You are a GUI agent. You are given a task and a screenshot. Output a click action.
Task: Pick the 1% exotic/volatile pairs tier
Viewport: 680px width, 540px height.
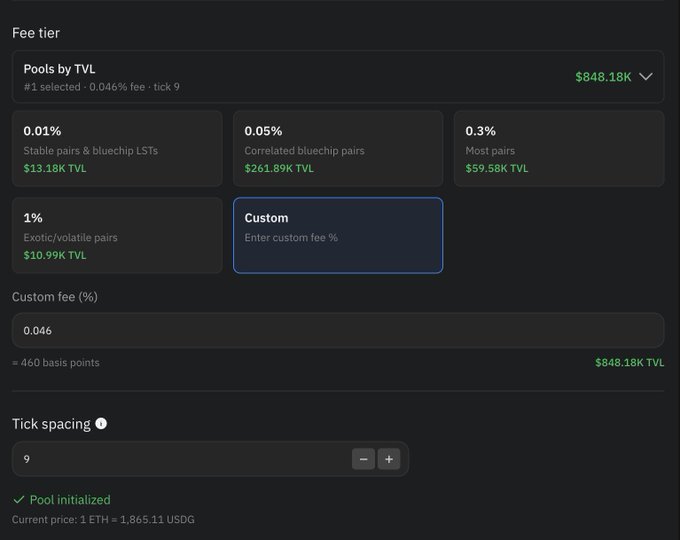tap(117, 236)
